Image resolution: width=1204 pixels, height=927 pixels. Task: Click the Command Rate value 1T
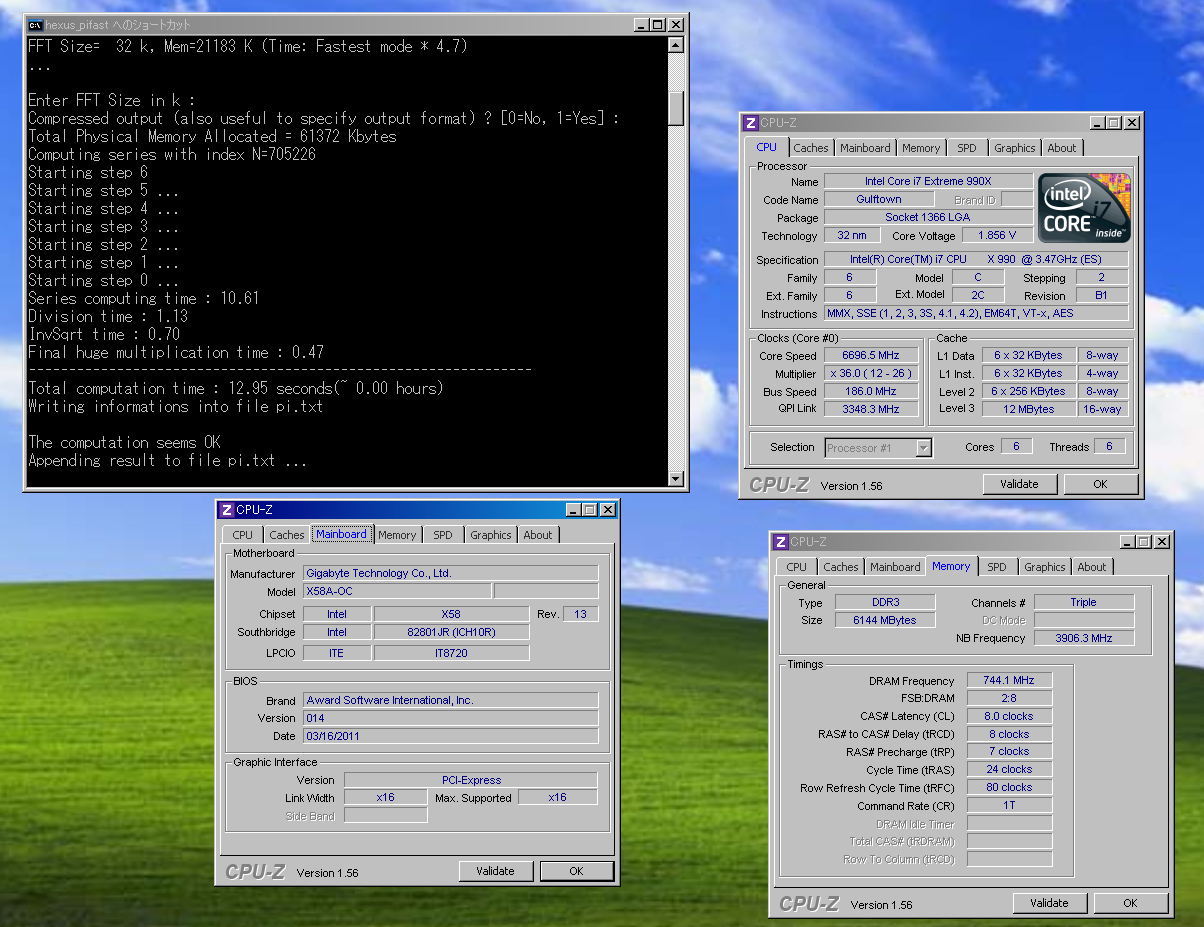pos(1009,806)
